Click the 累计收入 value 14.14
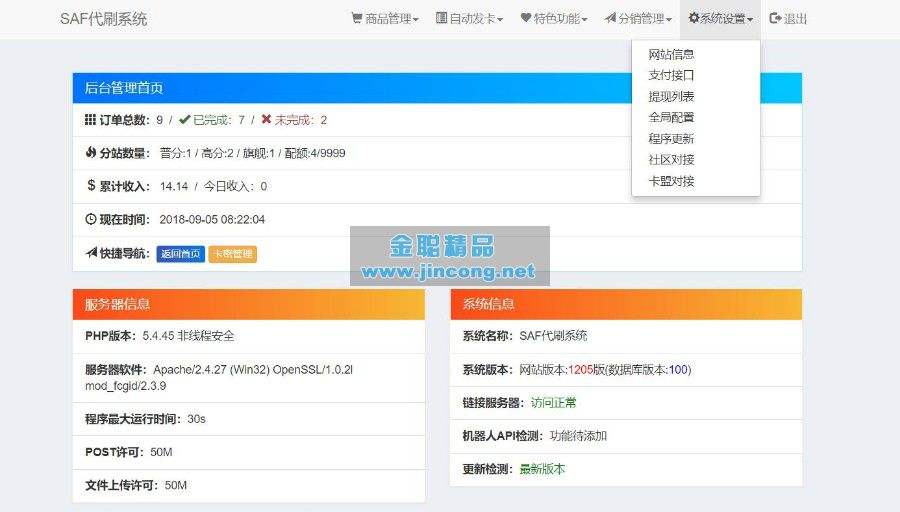 (x=174, y=186)
